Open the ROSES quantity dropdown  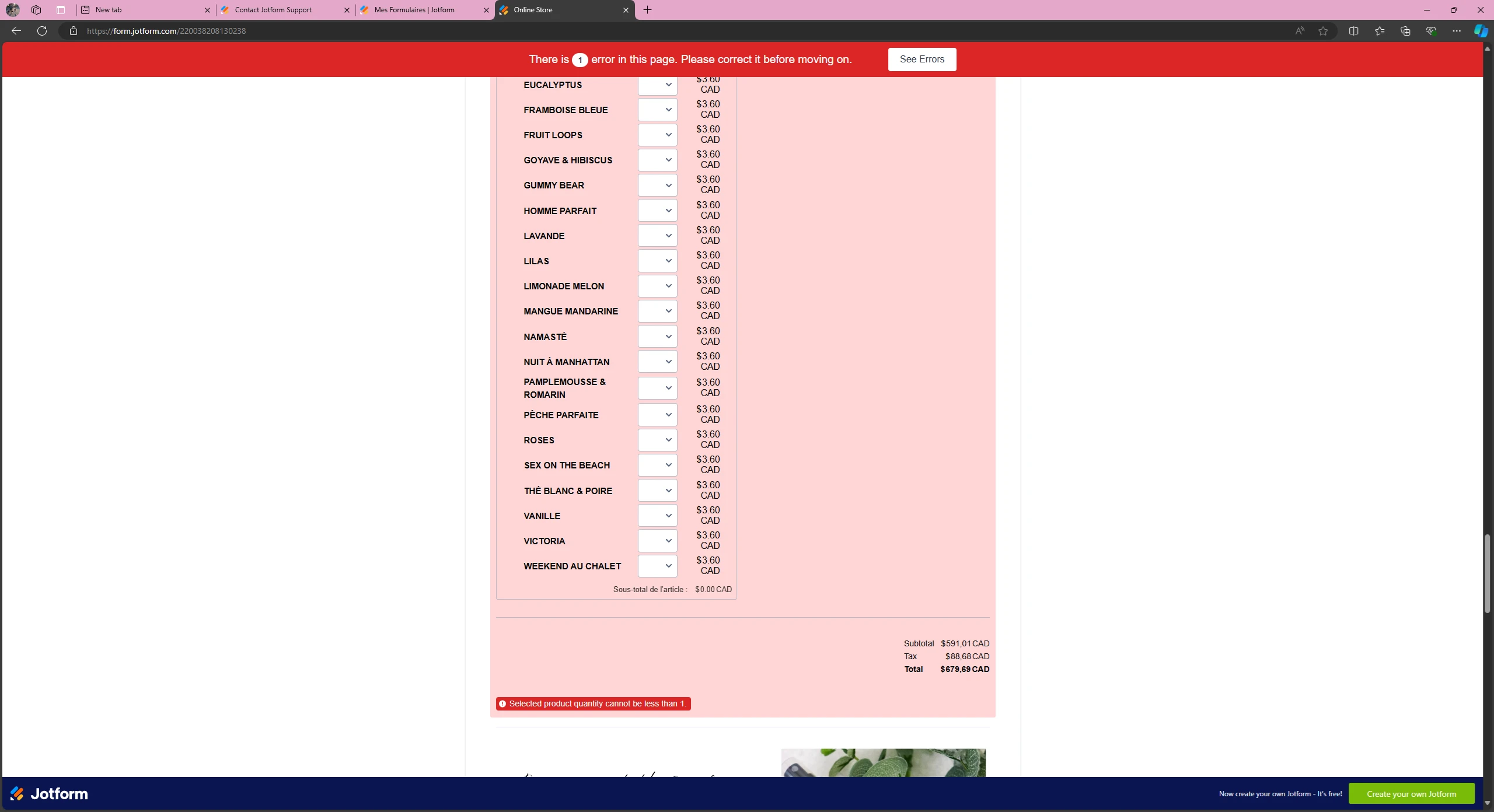(657, 440)
